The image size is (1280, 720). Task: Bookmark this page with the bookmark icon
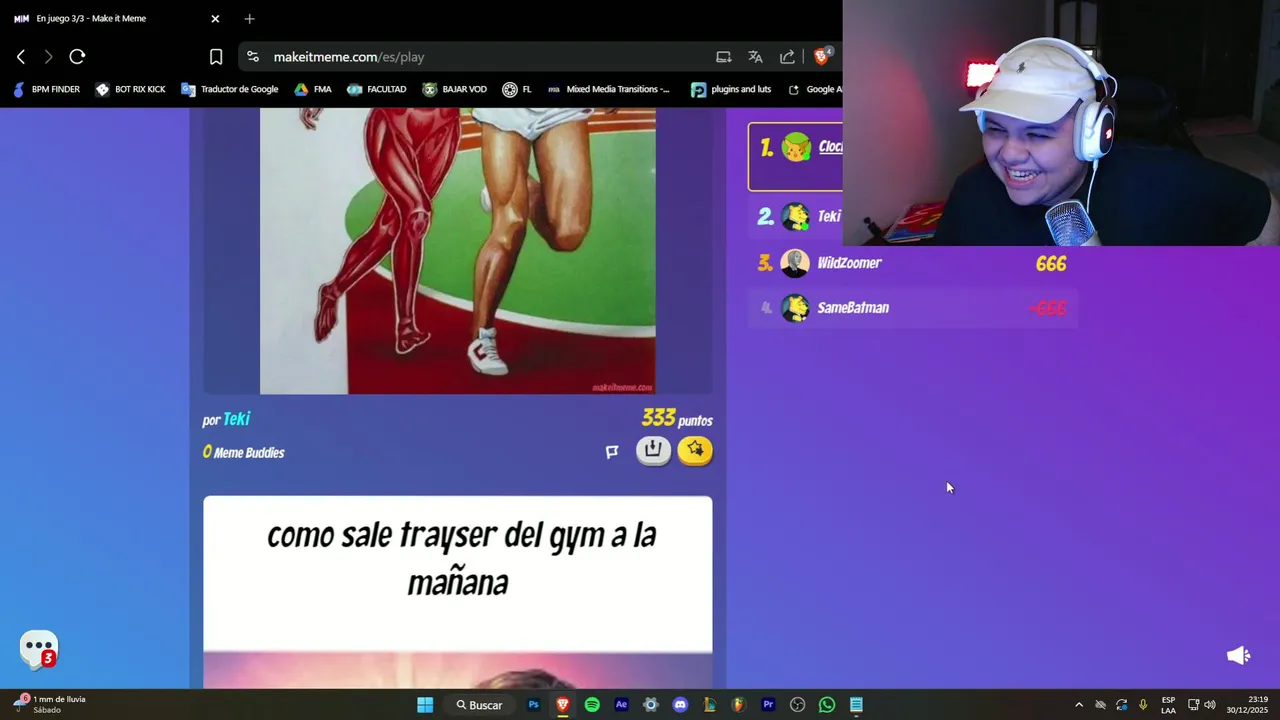coord(216,57)
